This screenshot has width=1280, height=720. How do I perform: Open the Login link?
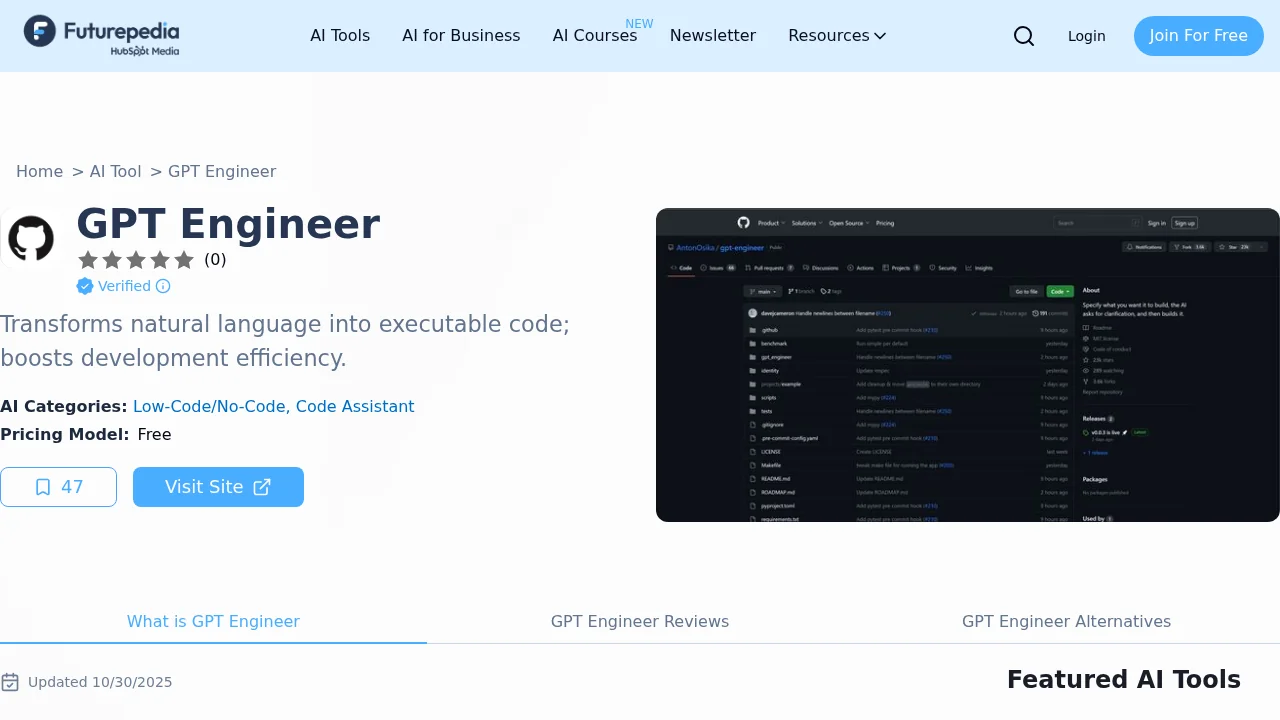(x=1086, y=36)
